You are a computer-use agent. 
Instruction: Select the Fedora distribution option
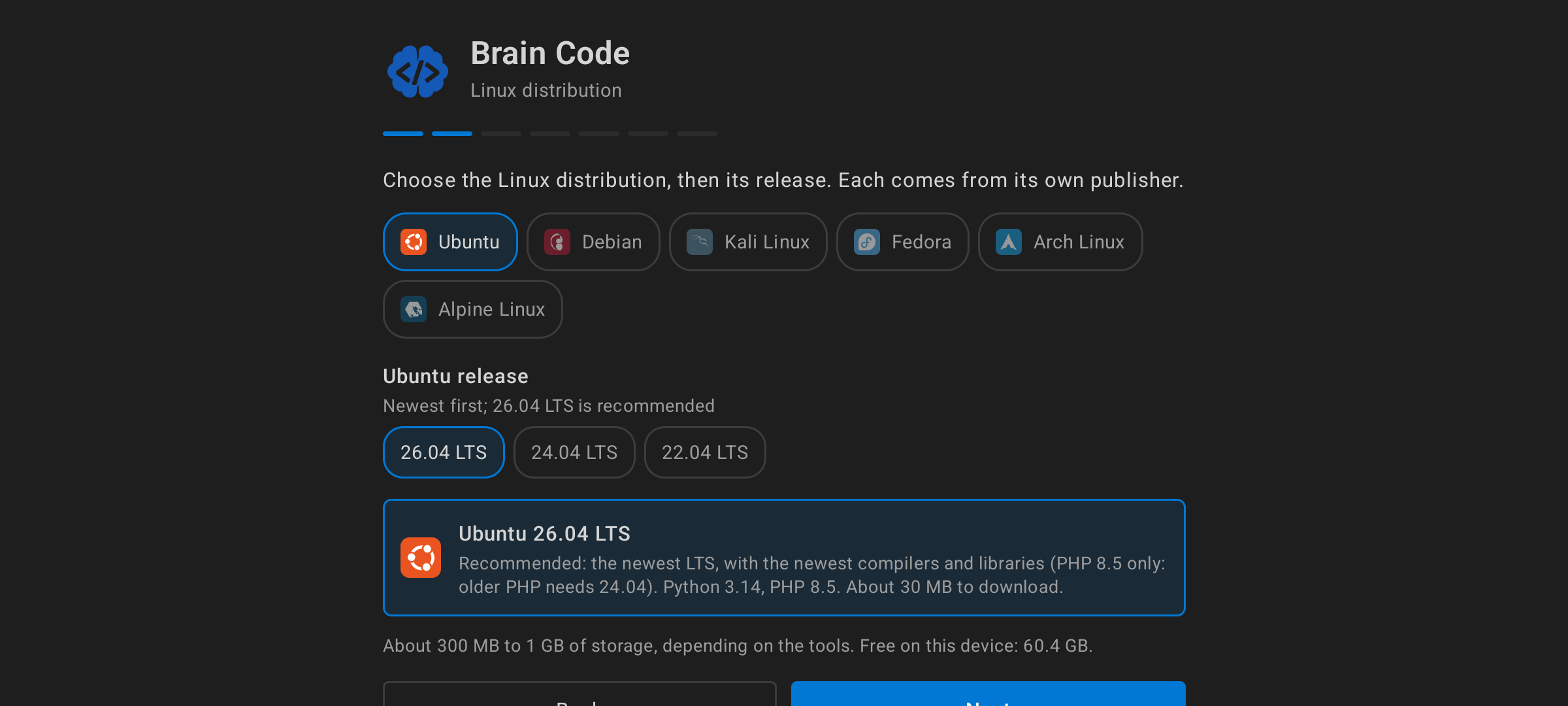(903, 242)
